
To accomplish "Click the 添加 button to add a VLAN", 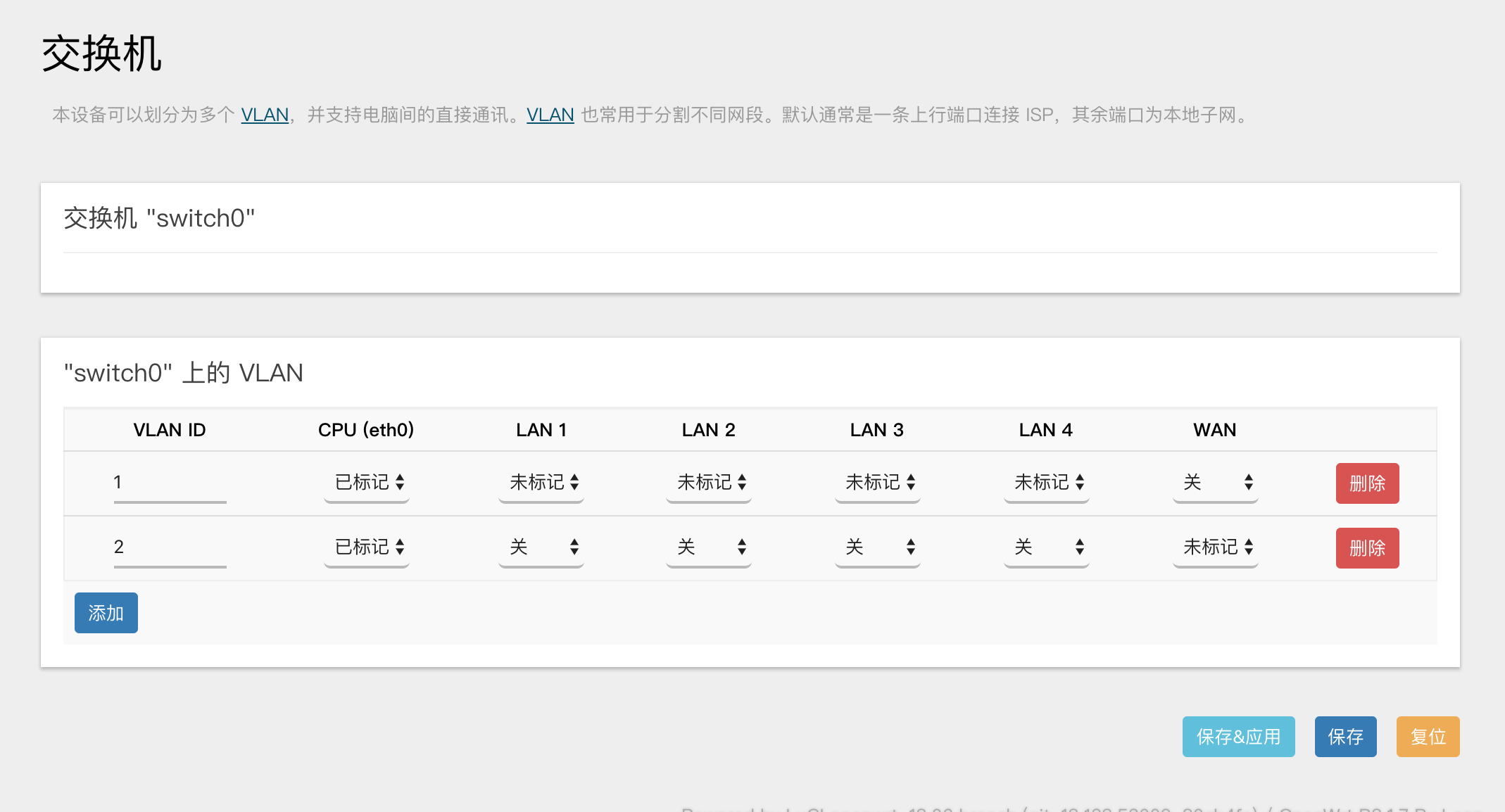I will (106, 613).
